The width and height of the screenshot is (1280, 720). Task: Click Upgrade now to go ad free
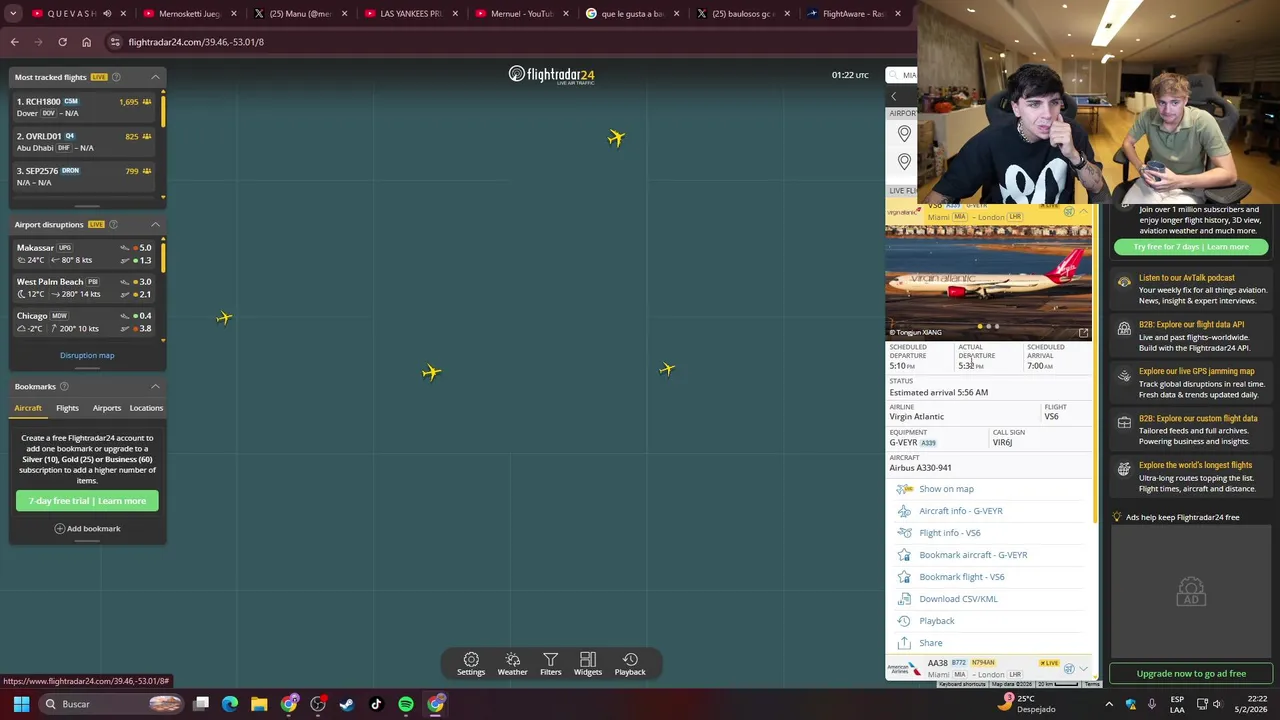click(1191, 674)
